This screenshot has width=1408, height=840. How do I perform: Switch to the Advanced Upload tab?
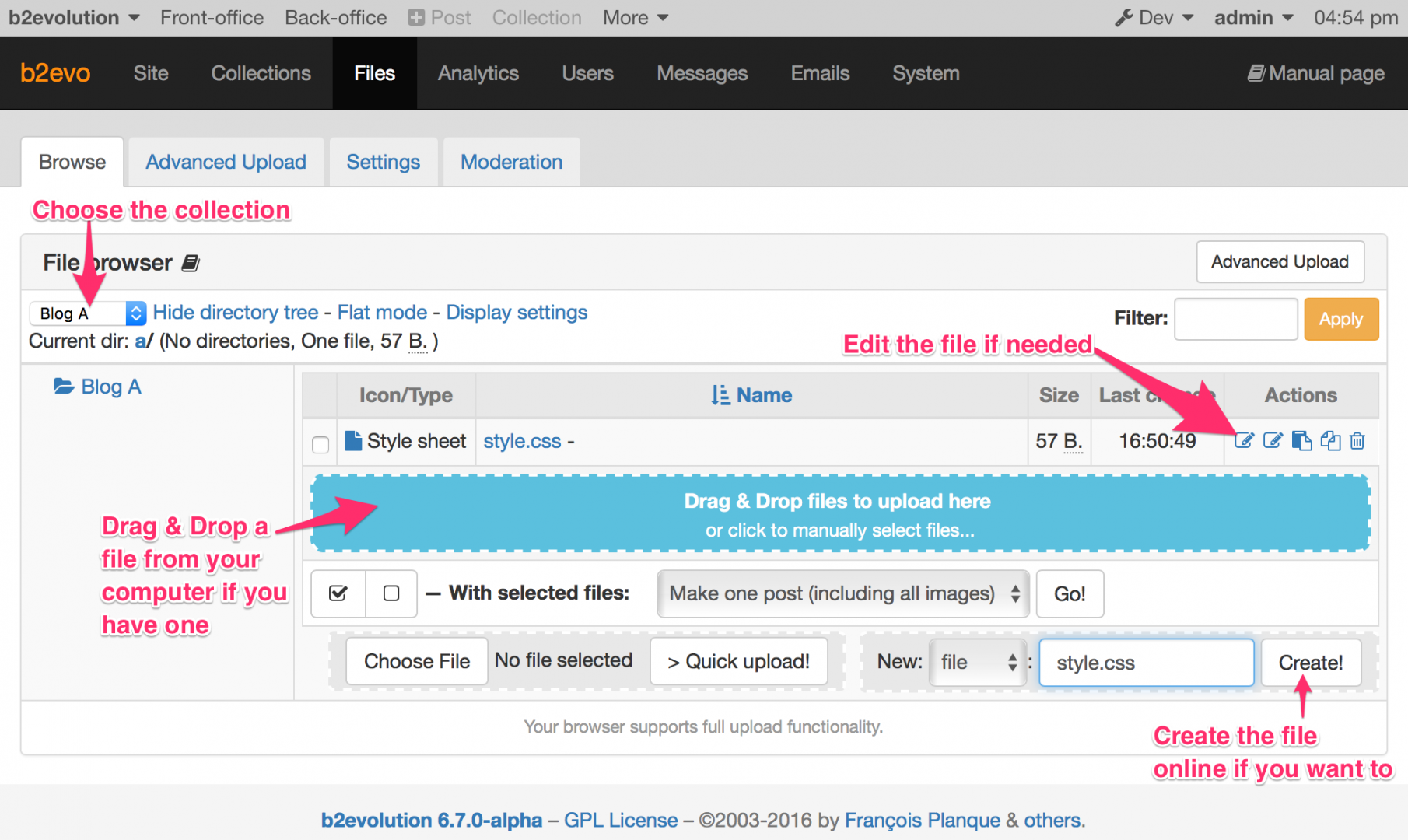tap(226, 162)
